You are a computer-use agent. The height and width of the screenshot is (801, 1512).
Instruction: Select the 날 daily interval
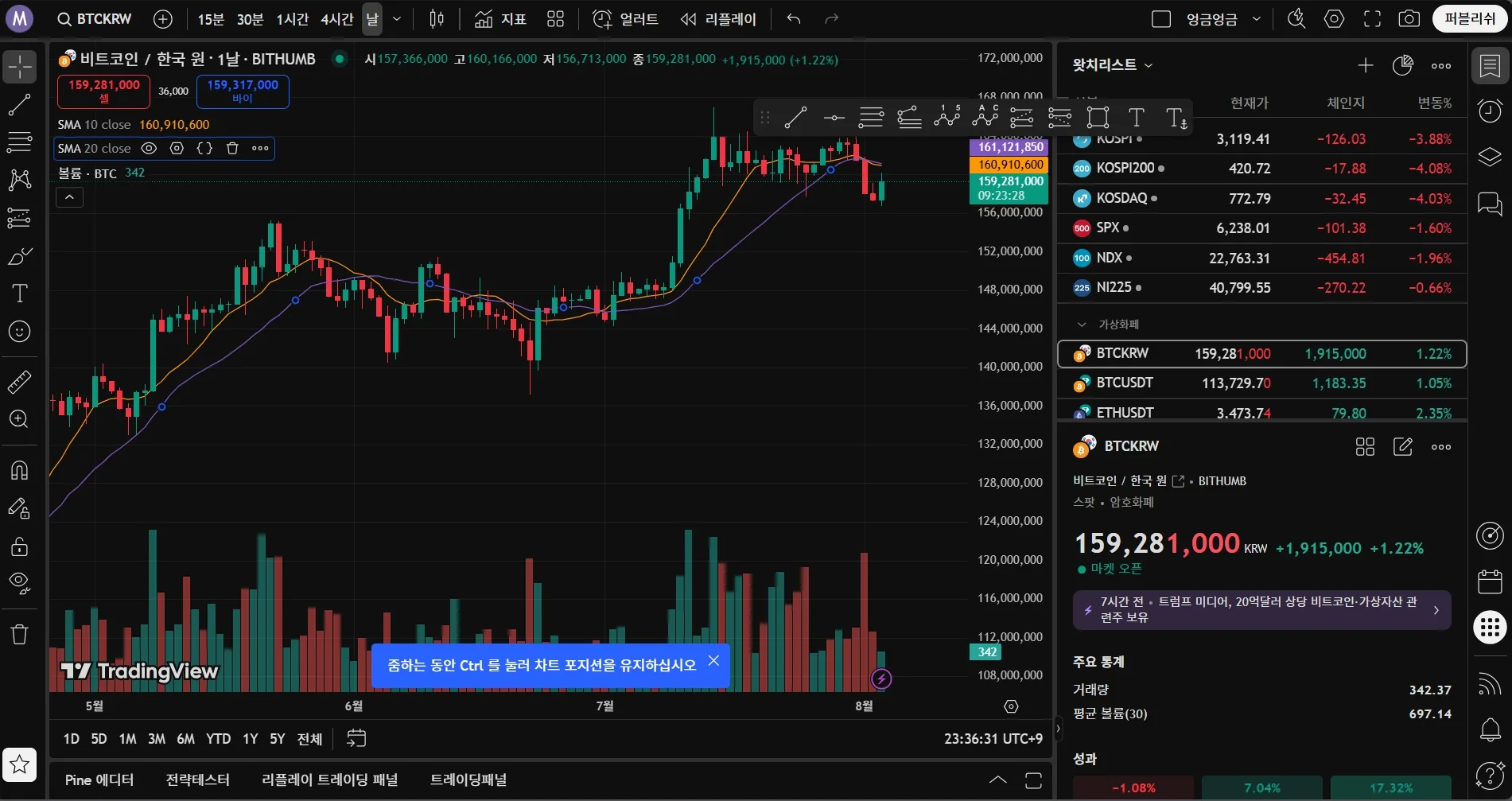372,19
